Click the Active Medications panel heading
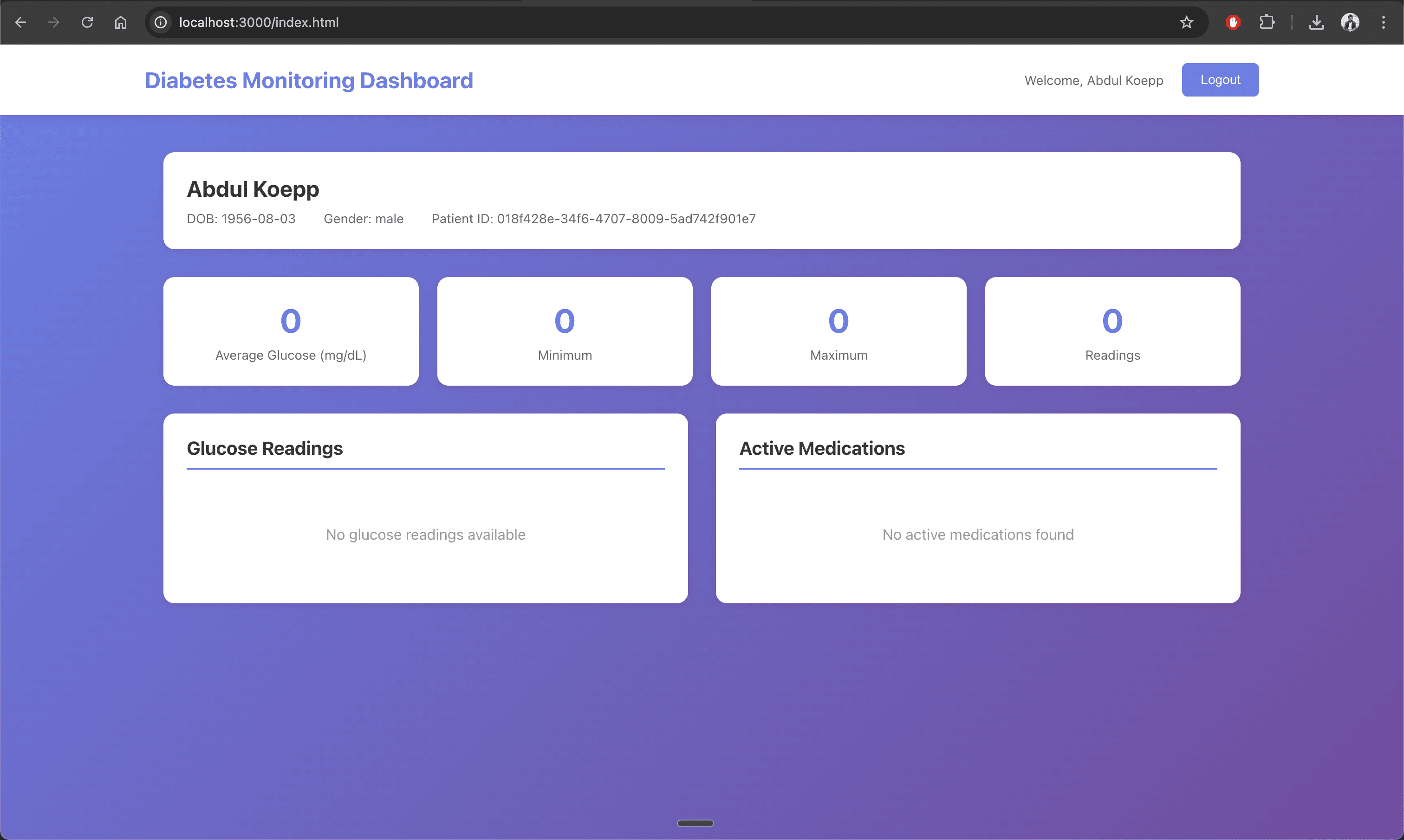The image size is (1404, 840). click(821, 448)
